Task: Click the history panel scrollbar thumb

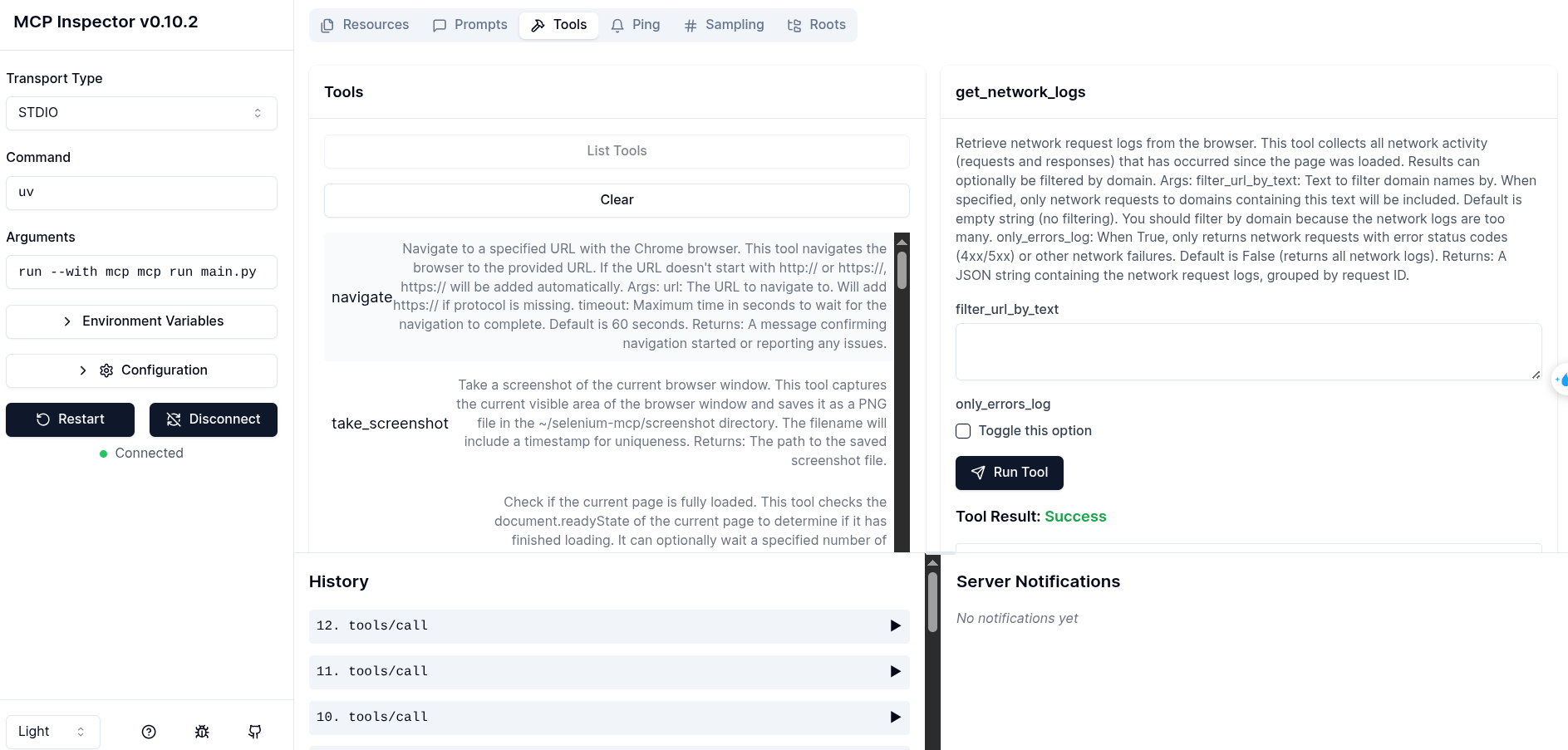Action: point(932,602)
